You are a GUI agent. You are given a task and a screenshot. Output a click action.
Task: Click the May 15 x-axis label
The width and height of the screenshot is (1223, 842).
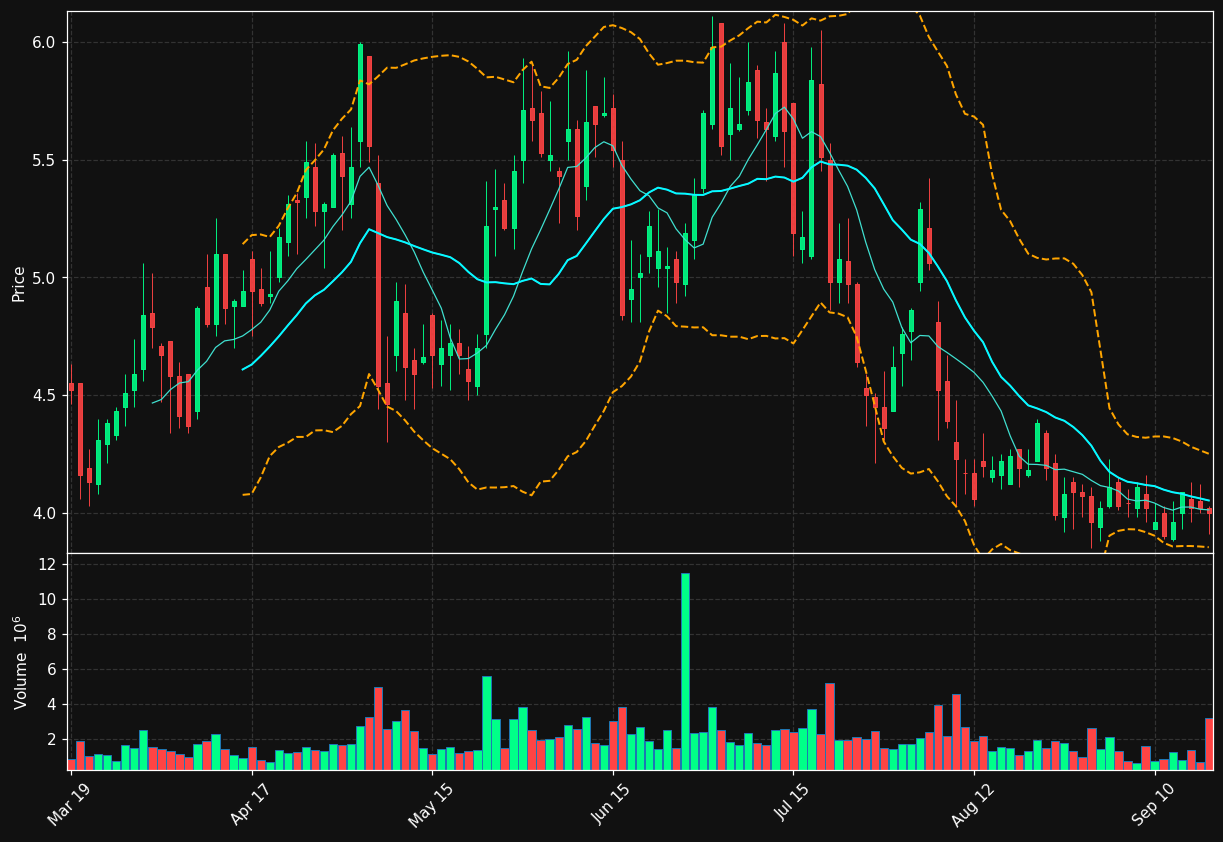[431, 804]
